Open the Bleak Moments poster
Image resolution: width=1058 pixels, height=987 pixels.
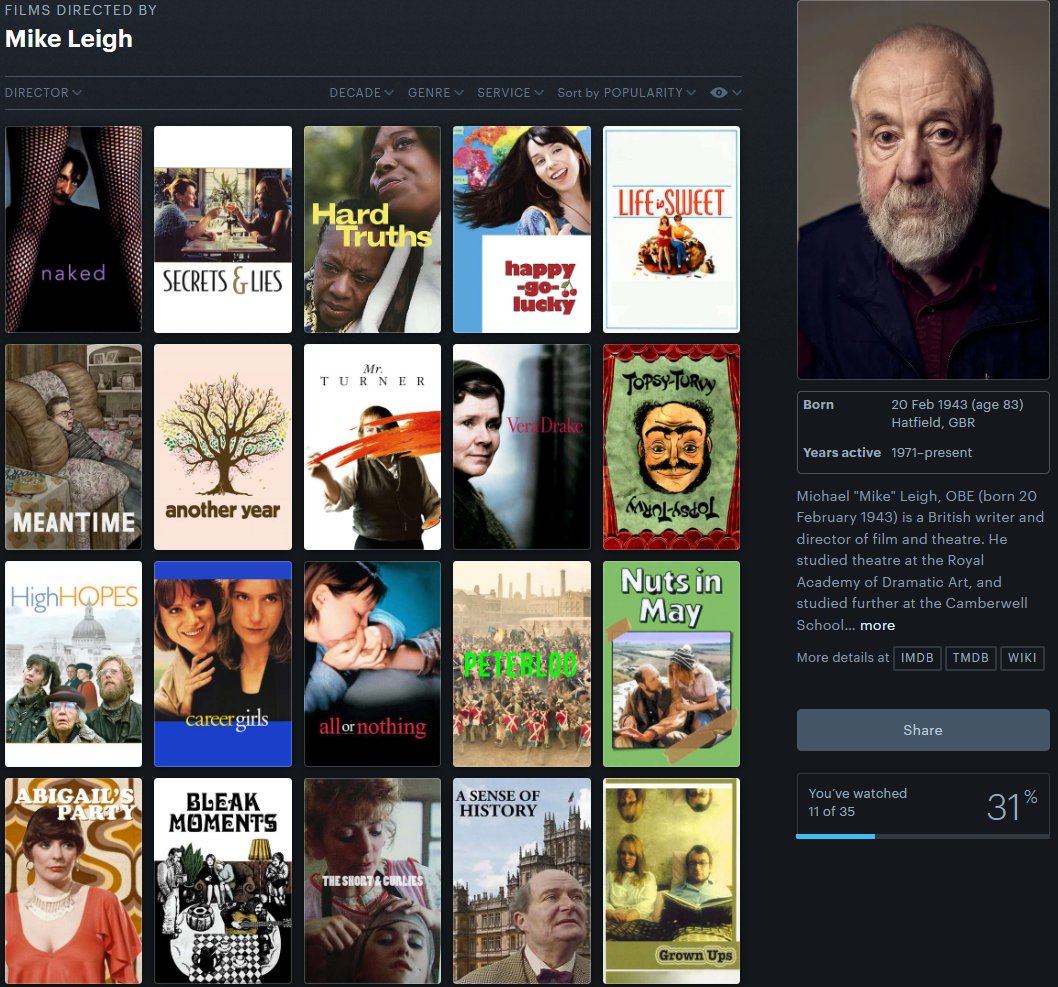click(x=223, y=880)
